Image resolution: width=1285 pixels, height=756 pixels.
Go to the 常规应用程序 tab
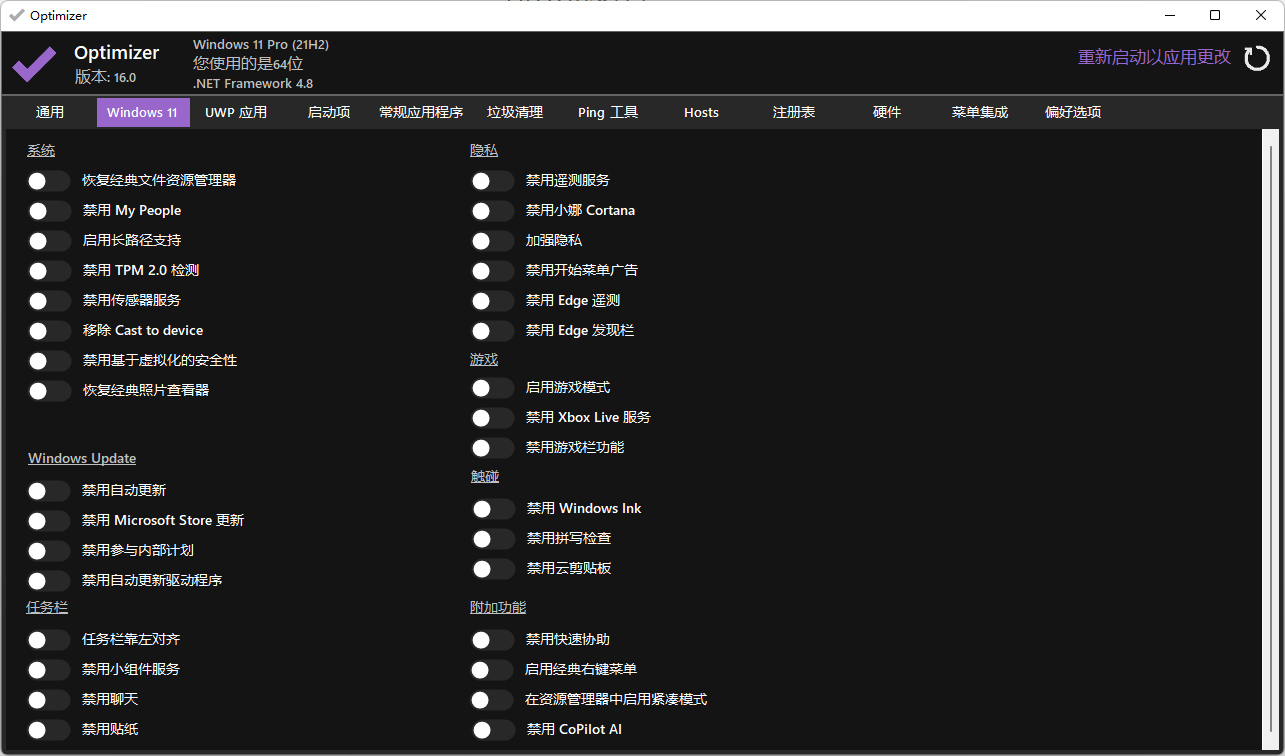point(421,112)
